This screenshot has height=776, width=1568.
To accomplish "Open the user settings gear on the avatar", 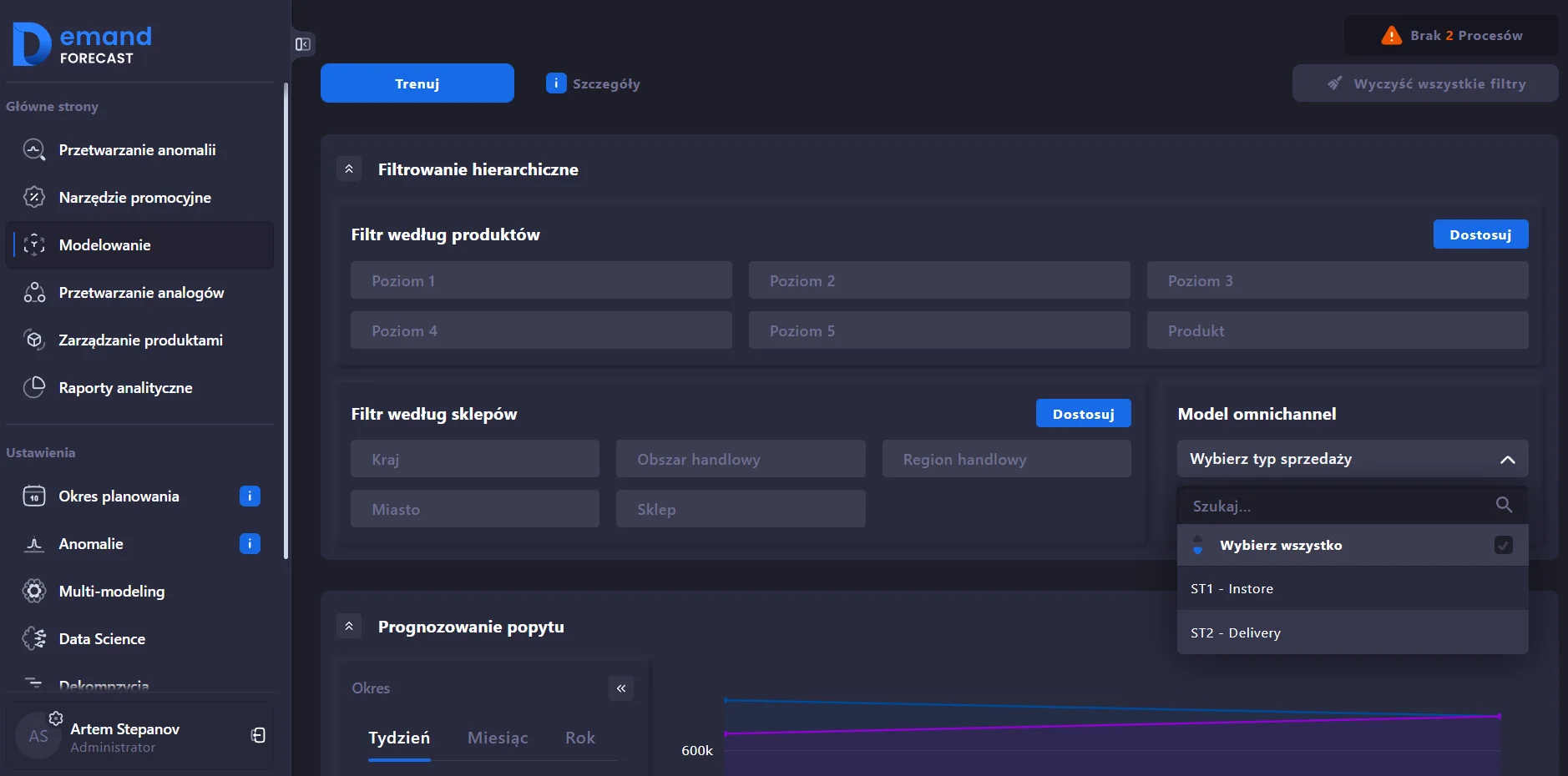I will click(x=56, y=718).
